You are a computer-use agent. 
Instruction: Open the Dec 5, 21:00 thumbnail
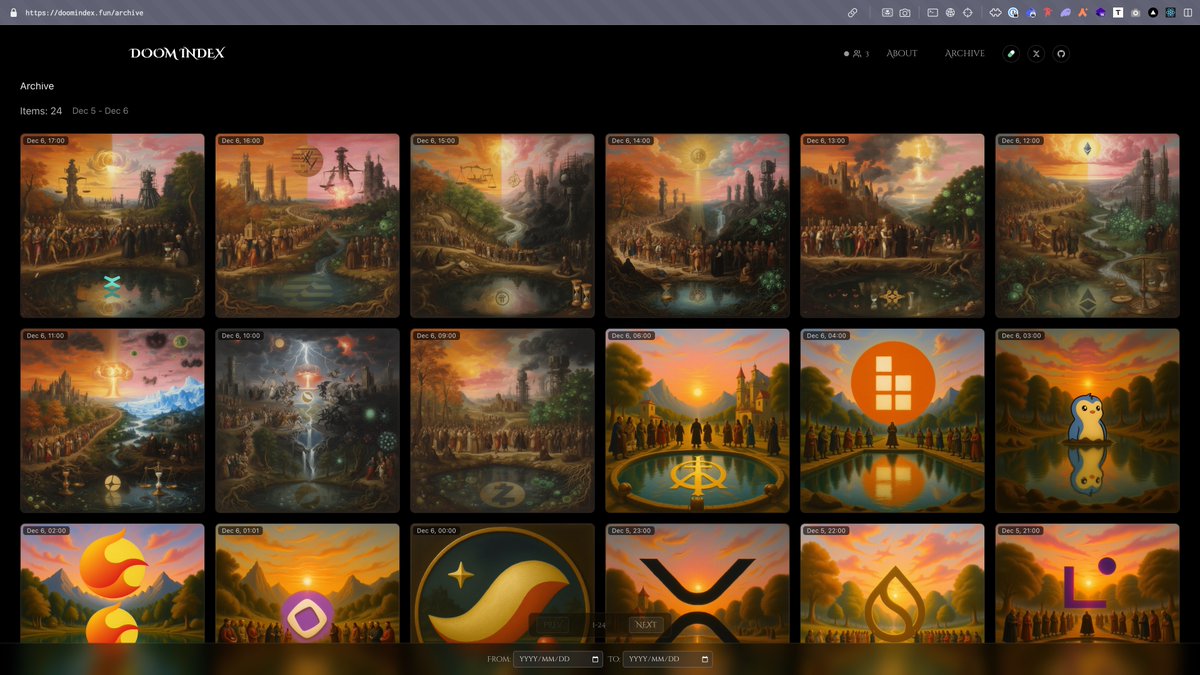1087,583
